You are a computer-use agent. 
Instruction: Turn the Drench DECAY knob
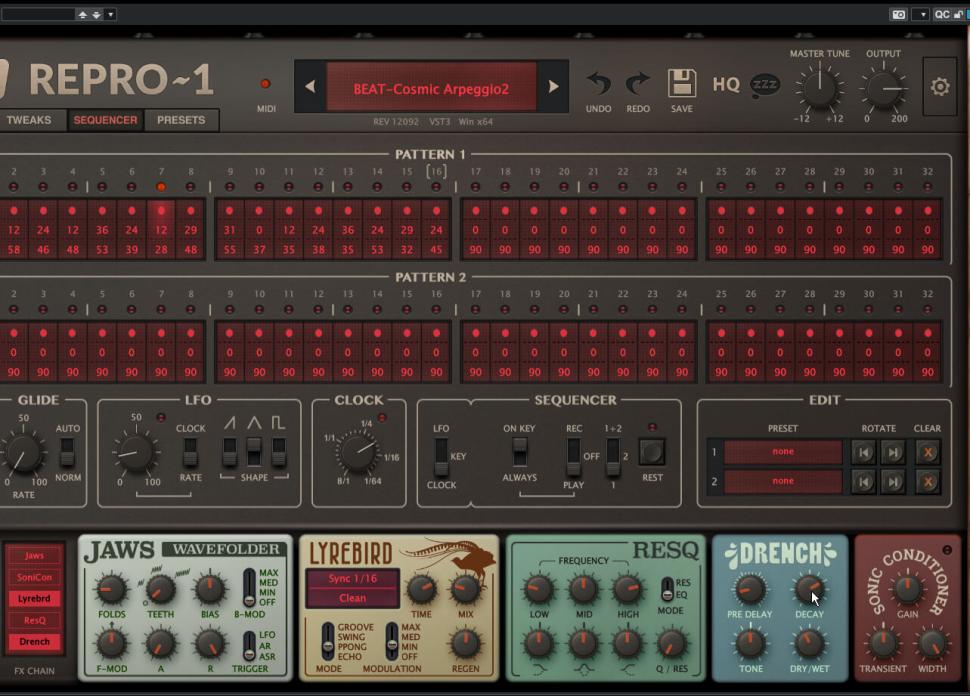coord(809,590)
